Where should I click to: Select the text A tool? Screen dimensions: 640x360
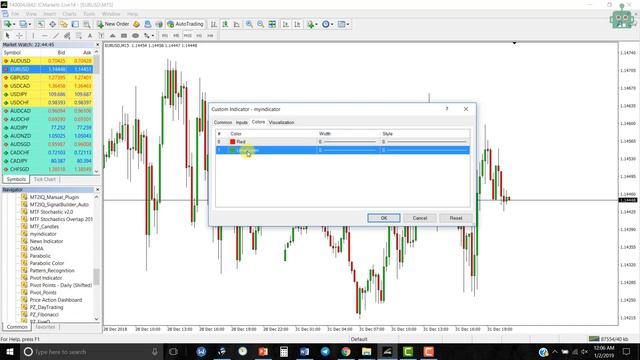(x=90, y=36)
